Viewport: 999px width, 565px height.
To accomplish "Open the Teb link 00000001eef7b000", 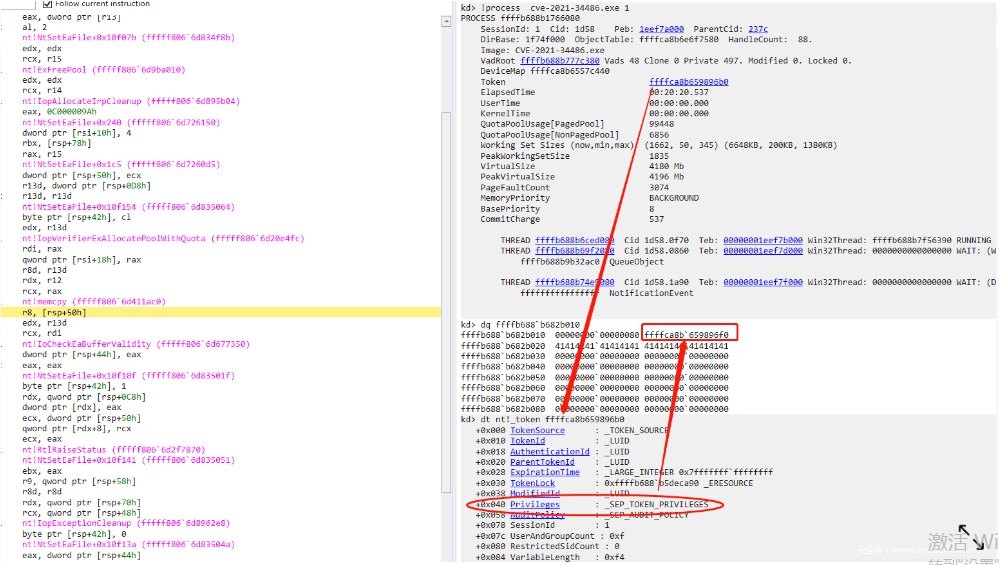I will [x=763, y=240].
